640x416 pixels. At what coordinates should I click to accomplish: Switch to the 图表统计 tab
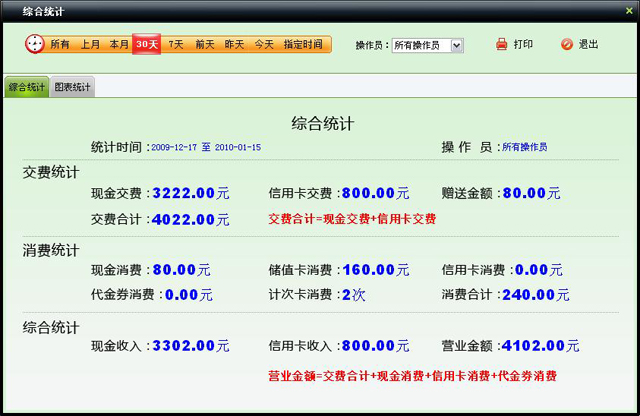tap(73, 87)
